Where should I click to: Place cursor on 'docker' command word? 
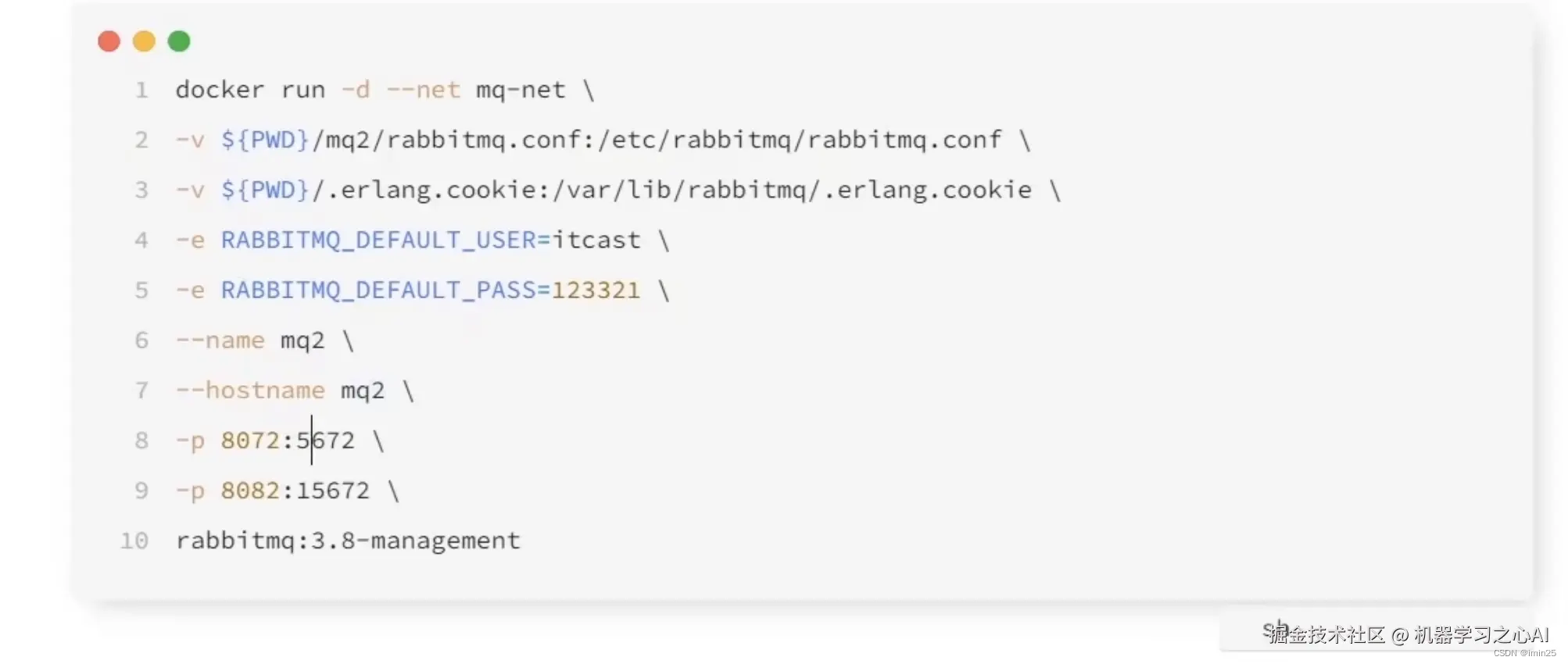point(220,90)
